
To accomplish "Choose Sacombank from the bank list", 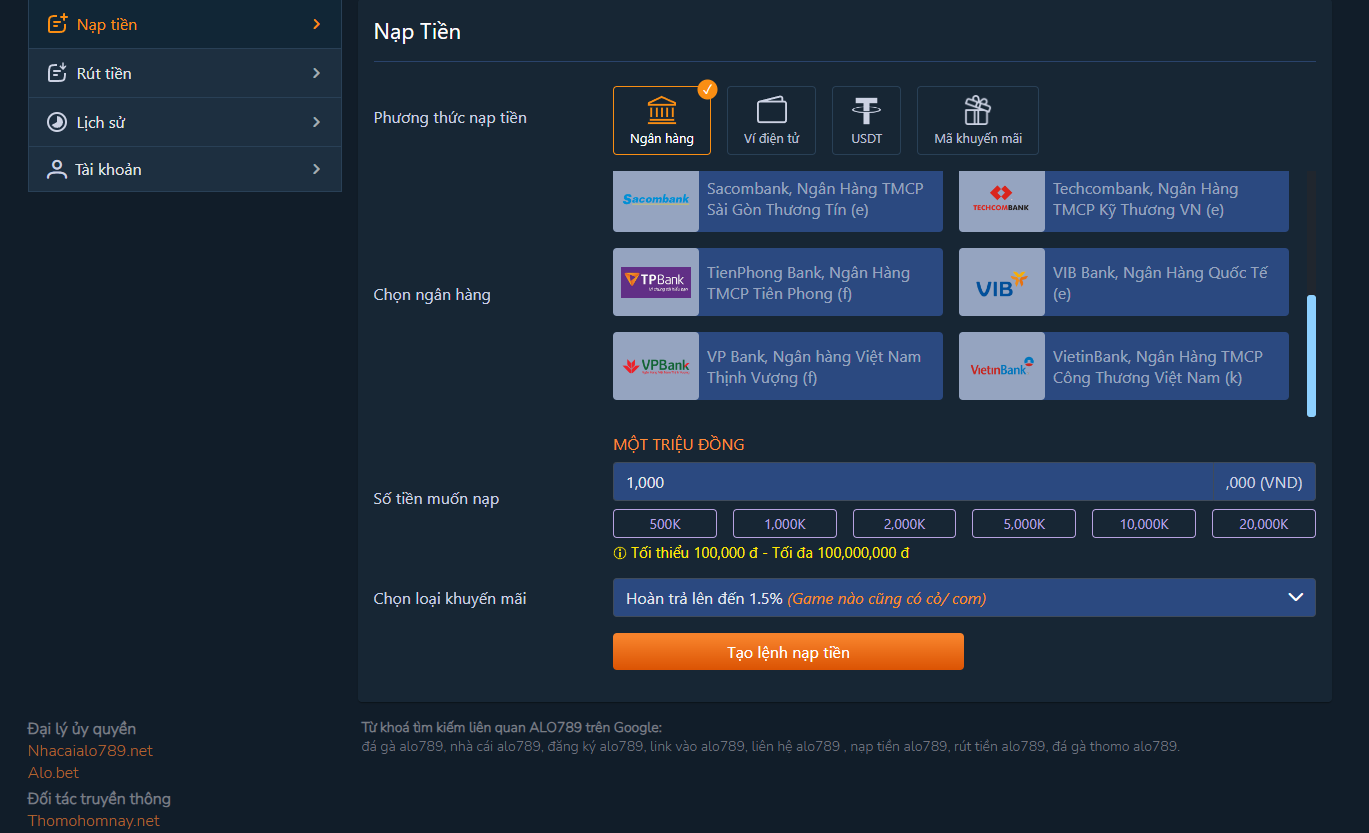I will point(778,200).
